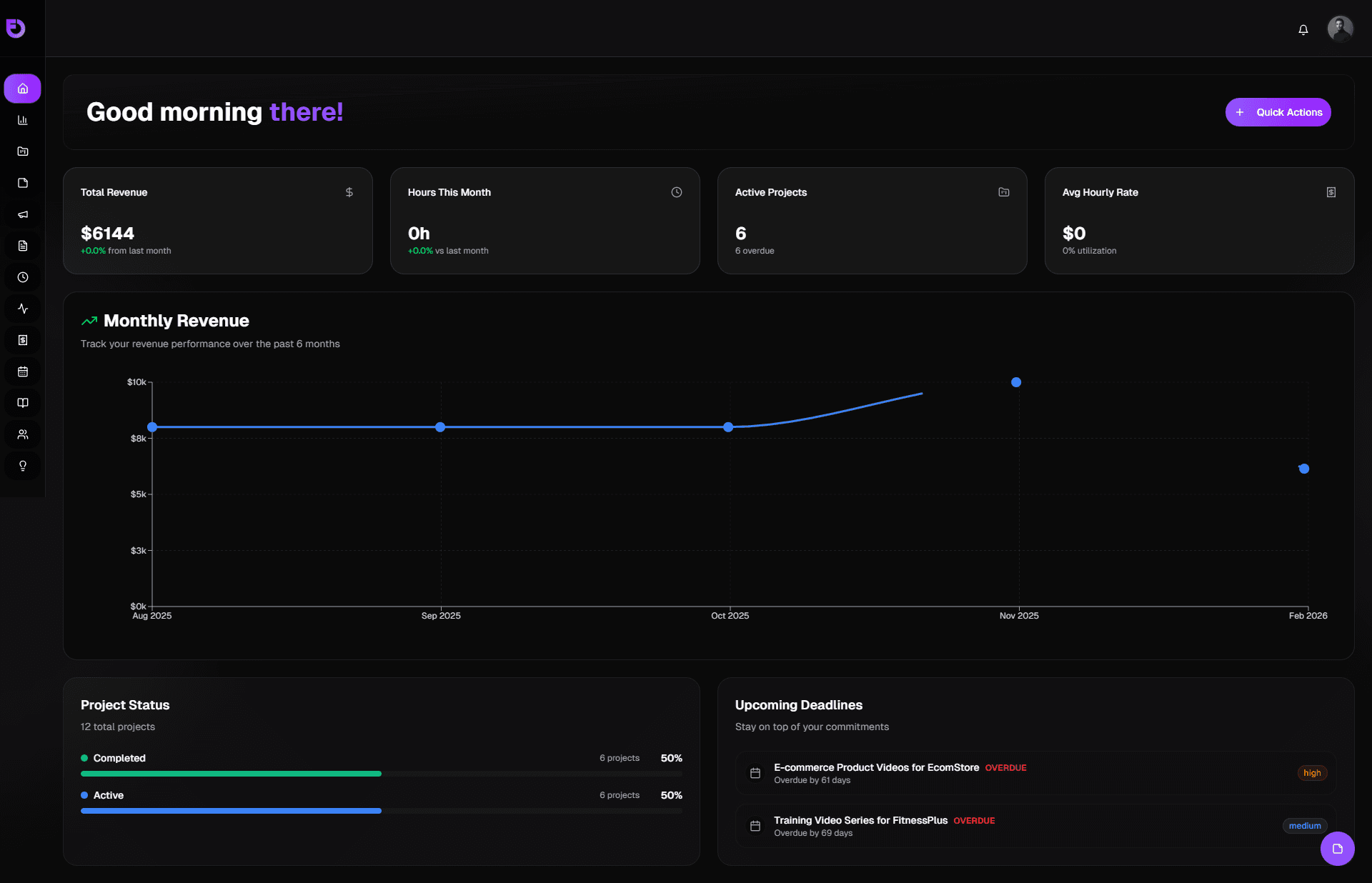The width and height of the screenshot is (1372, 883).
Task: Open the user profile avatar menu
Action: tap(1340, 29)
